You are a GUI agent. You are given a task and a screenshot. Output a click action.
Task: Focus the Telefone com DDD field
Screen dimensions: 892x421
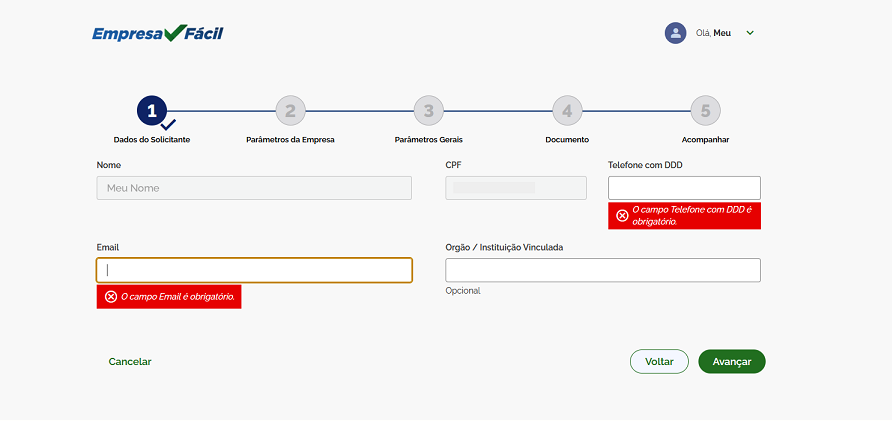tap(684, 188)
